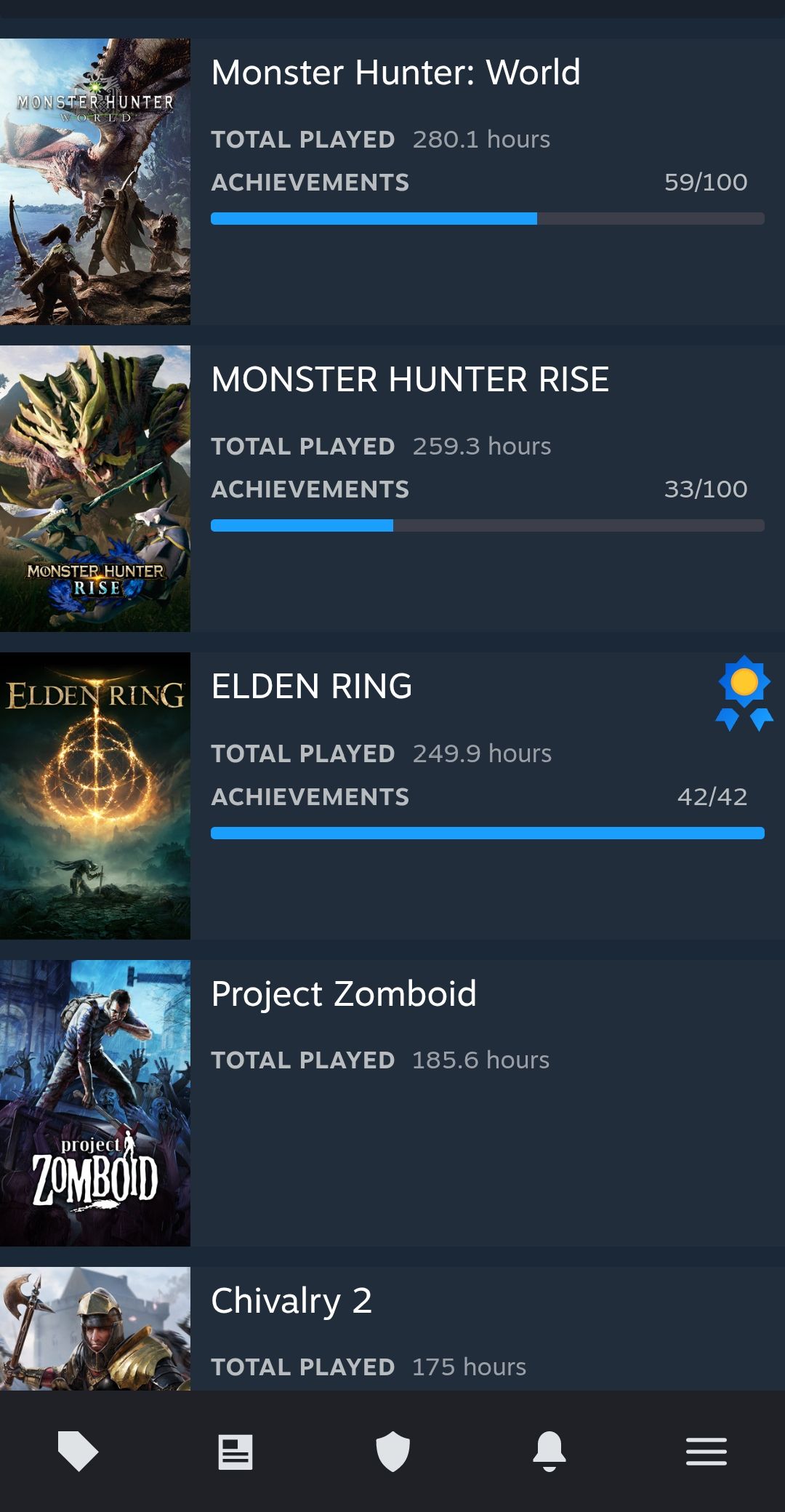Tap Elden Ring achievements progress bar
The height and width of the screenshot is (1512, 785).
point(487,833)
